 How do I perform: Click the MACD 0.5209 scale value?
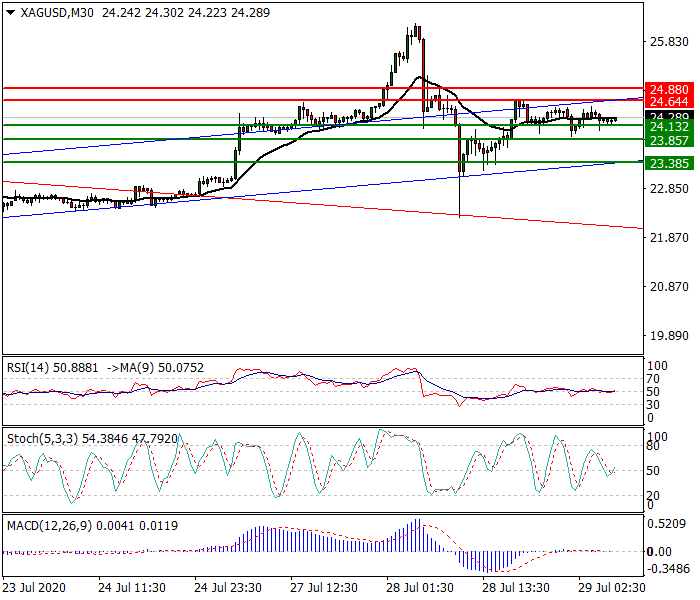667,524
